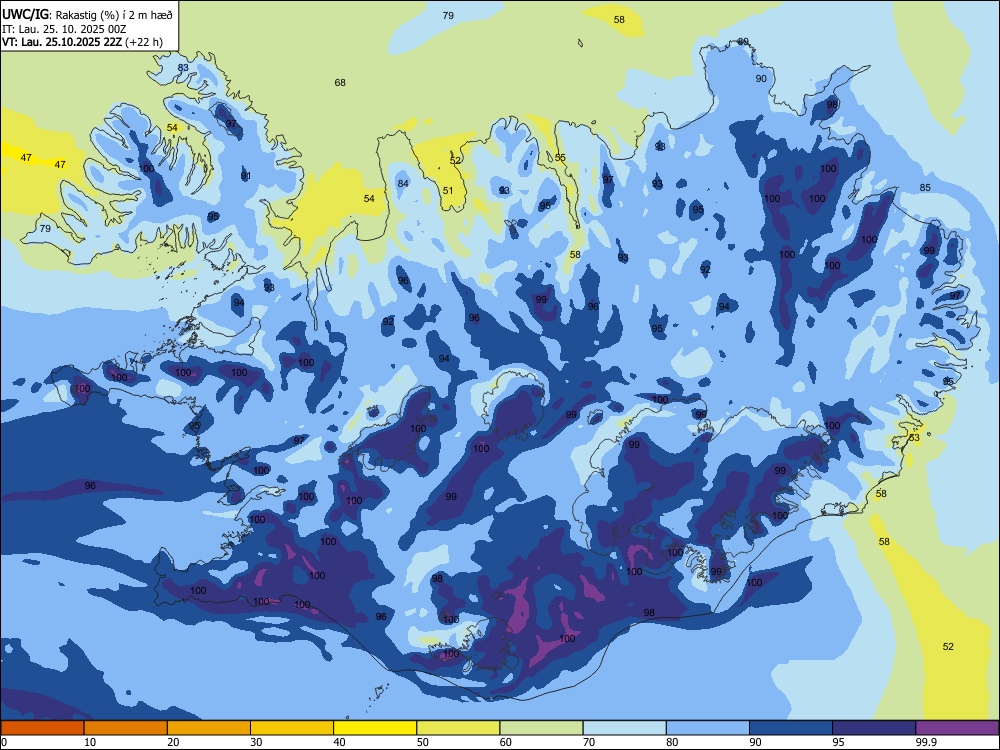Click the '51' humidity value label
This screenshot has height=750, width=1000.
tap(448, 191)
